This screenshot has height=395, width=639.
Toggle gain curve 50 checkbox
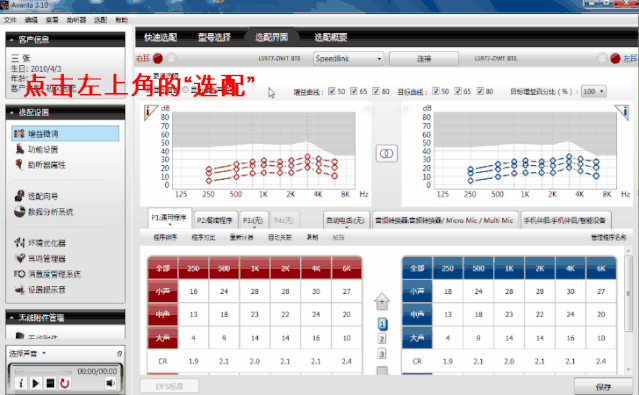pyautogui.click(x=332, y=91)
